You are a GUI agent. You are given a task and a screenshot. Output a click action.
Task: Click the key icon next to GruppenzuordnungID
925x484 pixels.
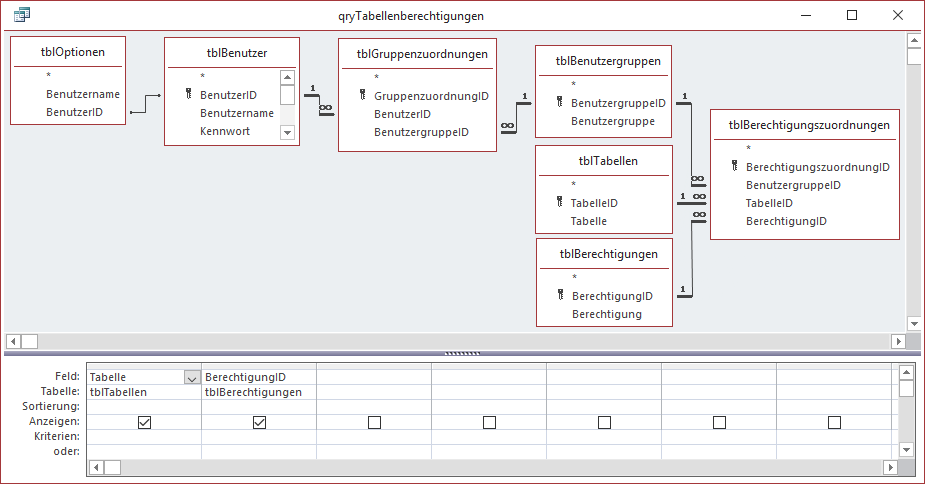tap(362, 96)
